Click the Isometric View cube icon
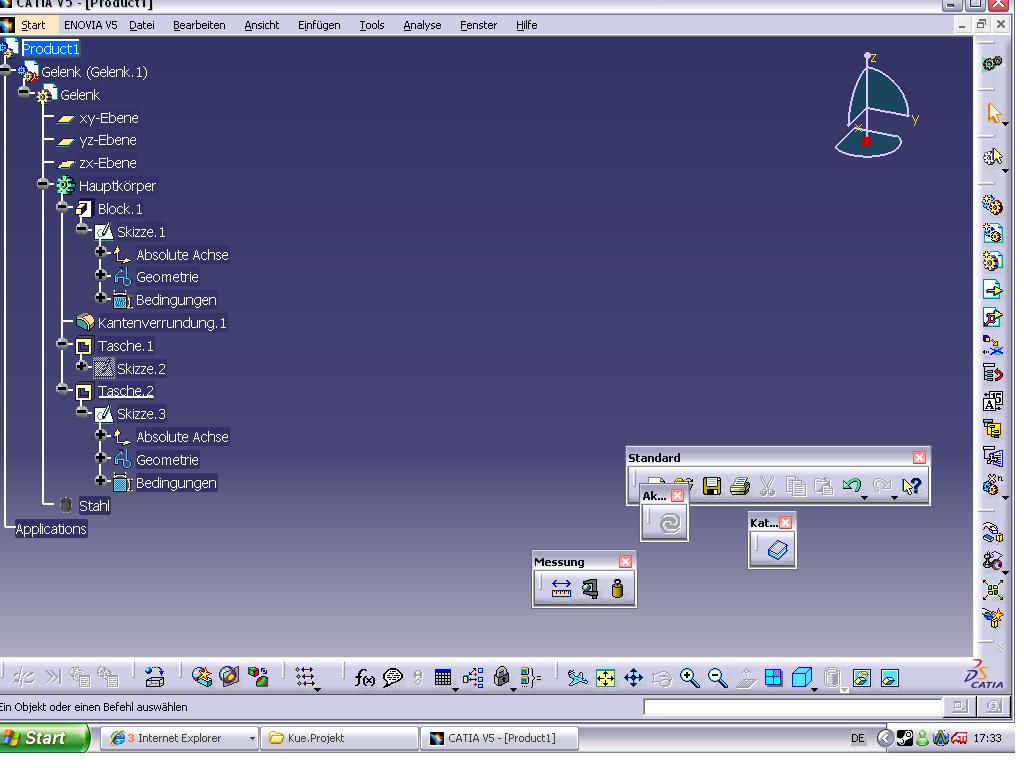 tap(801, 678)
